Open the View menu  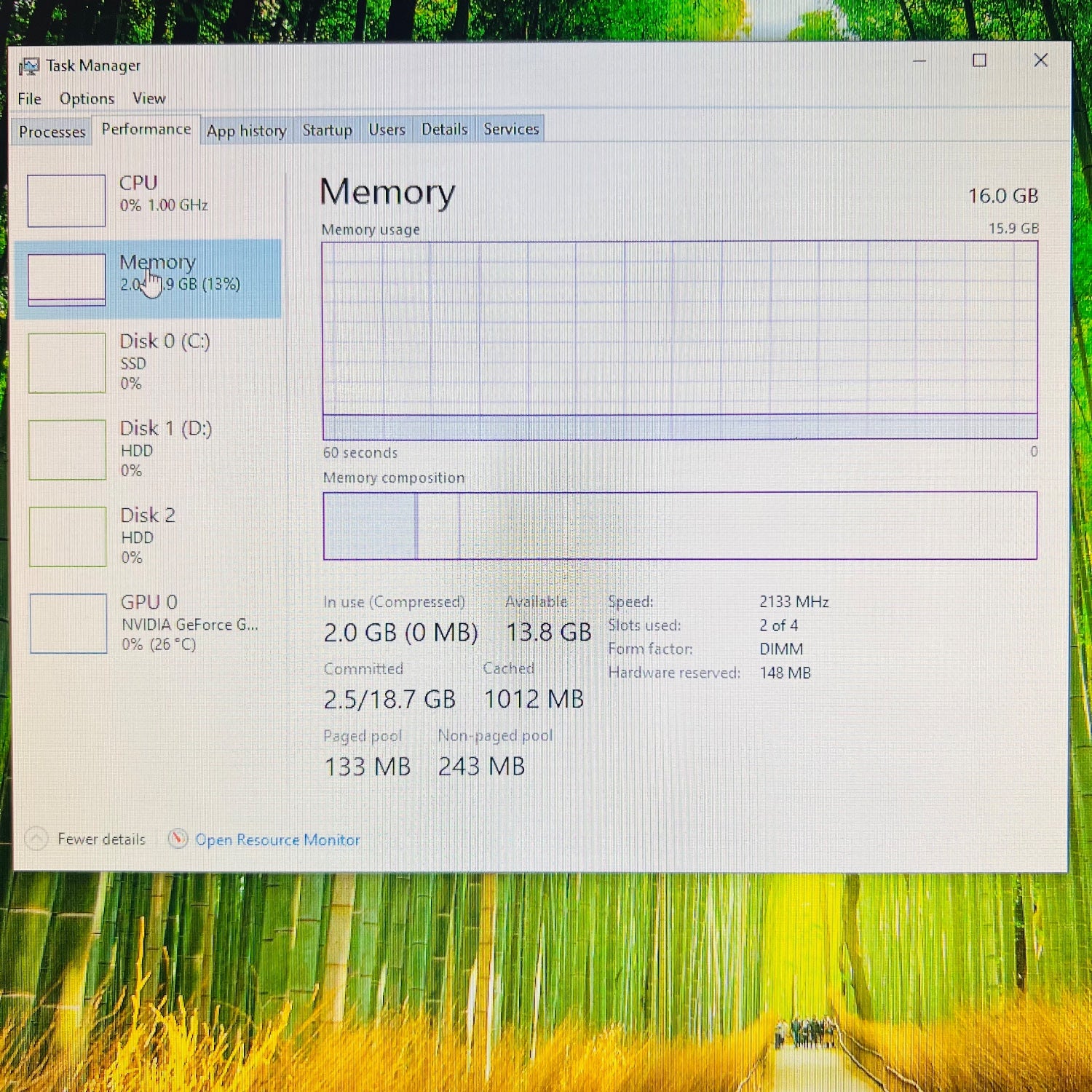pos(149,98)
